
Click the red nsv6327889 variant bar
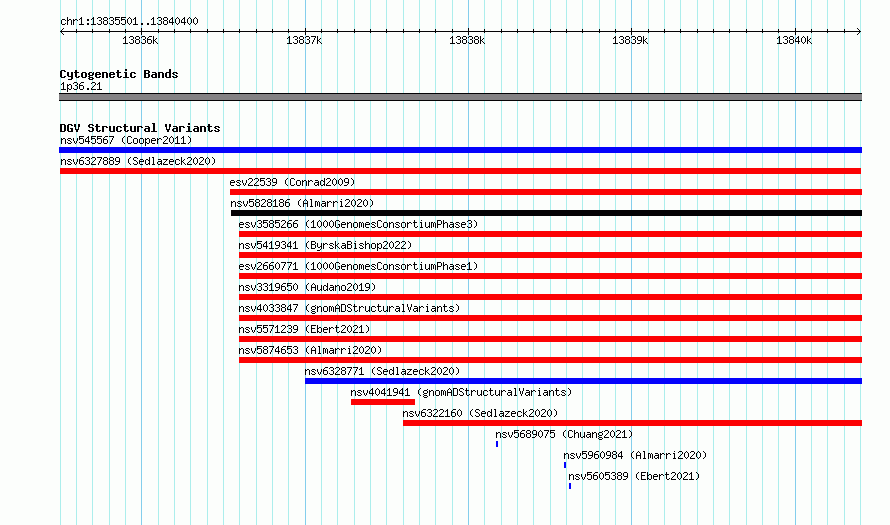pyautogui.click(x=460, y=171)
